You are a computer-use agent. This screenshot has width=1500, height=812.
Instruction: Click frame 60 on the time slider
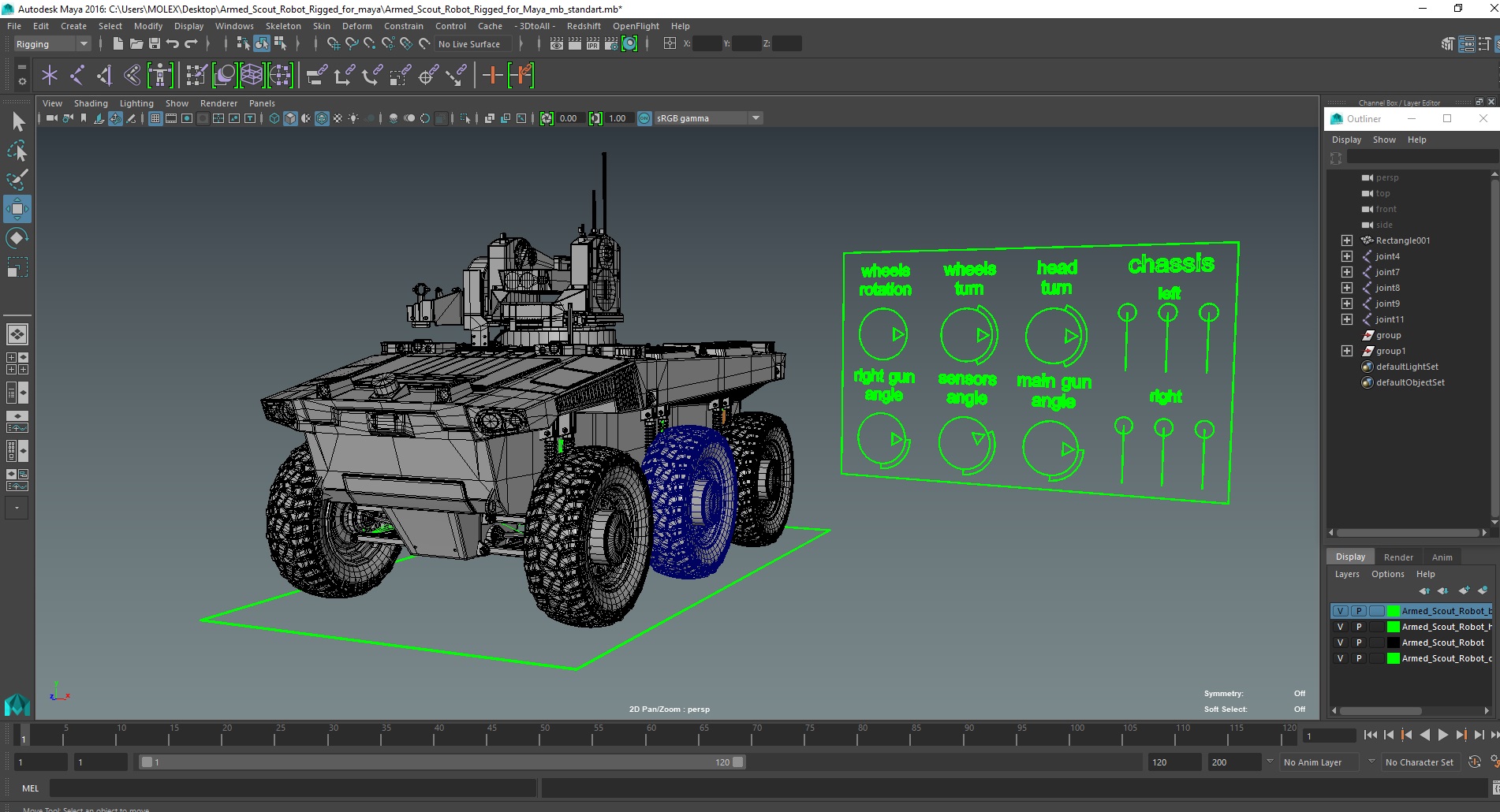(651, 735)
